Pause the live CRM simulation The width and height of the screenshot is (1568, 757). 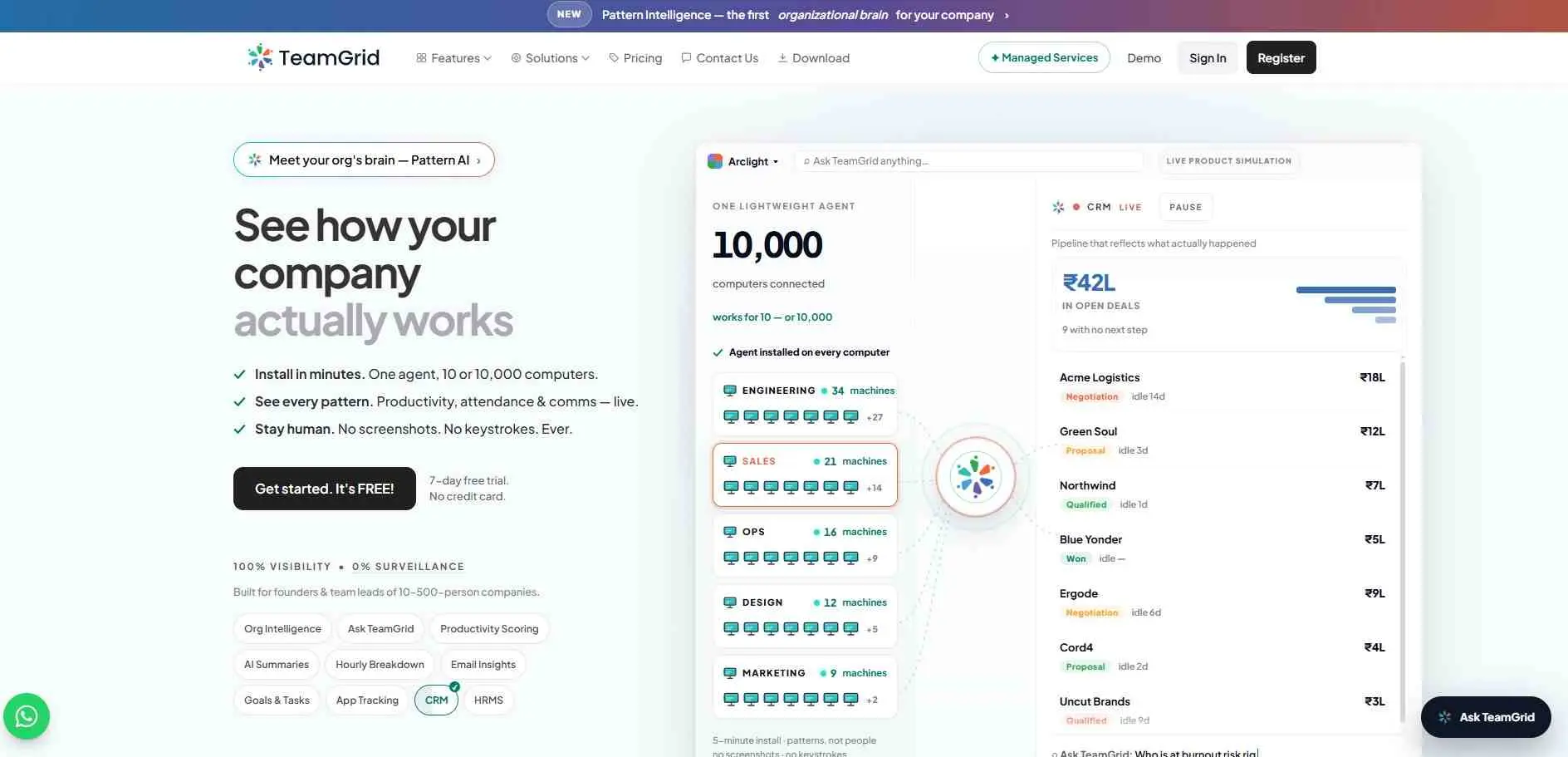1185,207
